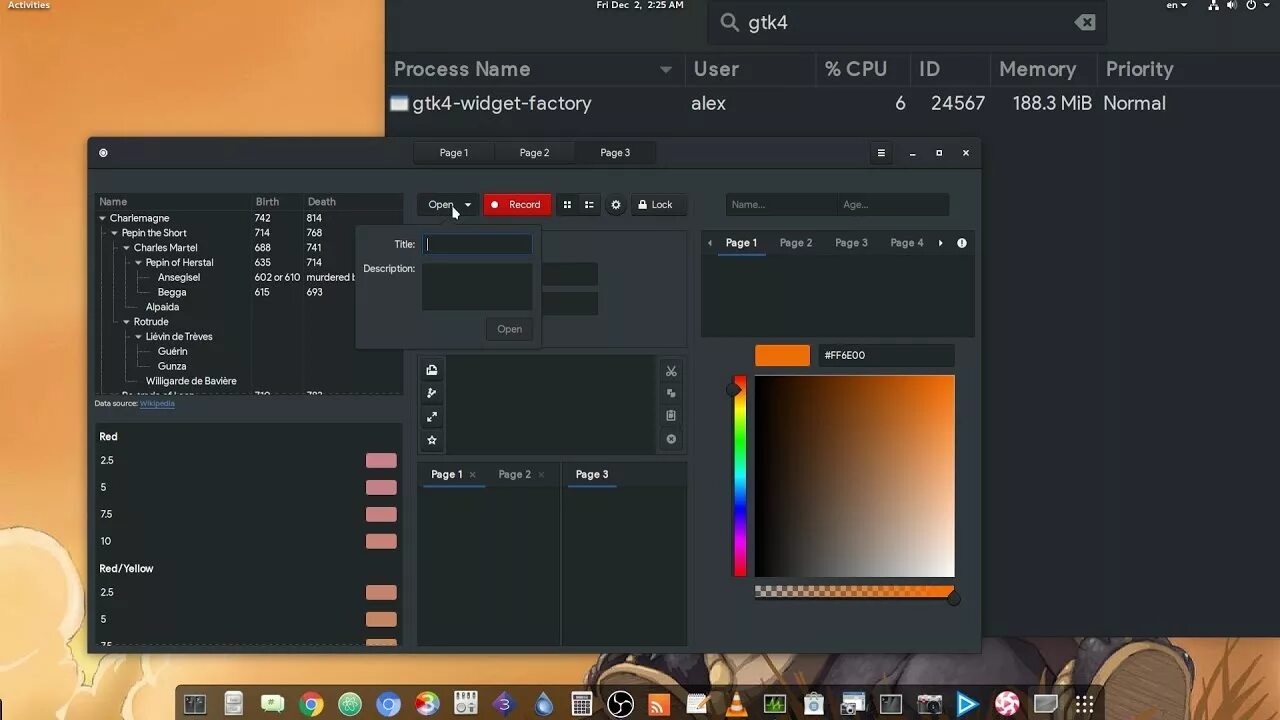Collapse the Rotrude tree row

126,322
